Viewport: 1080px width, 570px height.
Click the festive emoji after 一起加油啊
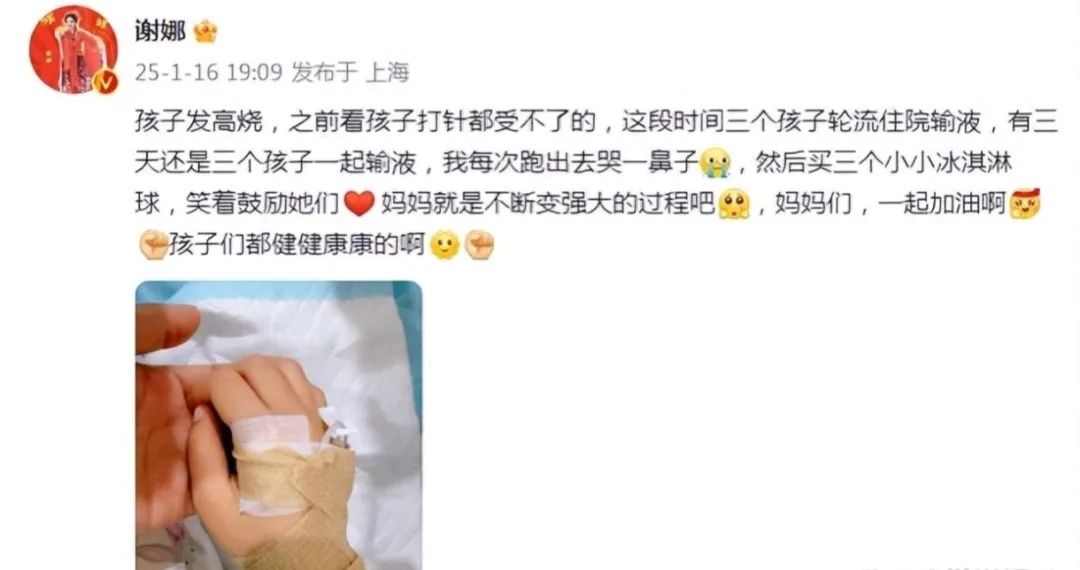1025,204
